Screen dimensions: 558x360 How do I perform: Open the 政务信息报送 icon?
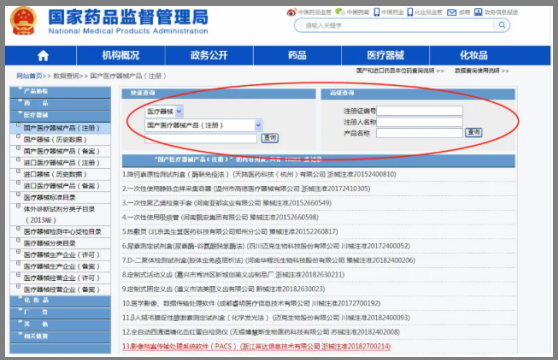pos(478,12)
